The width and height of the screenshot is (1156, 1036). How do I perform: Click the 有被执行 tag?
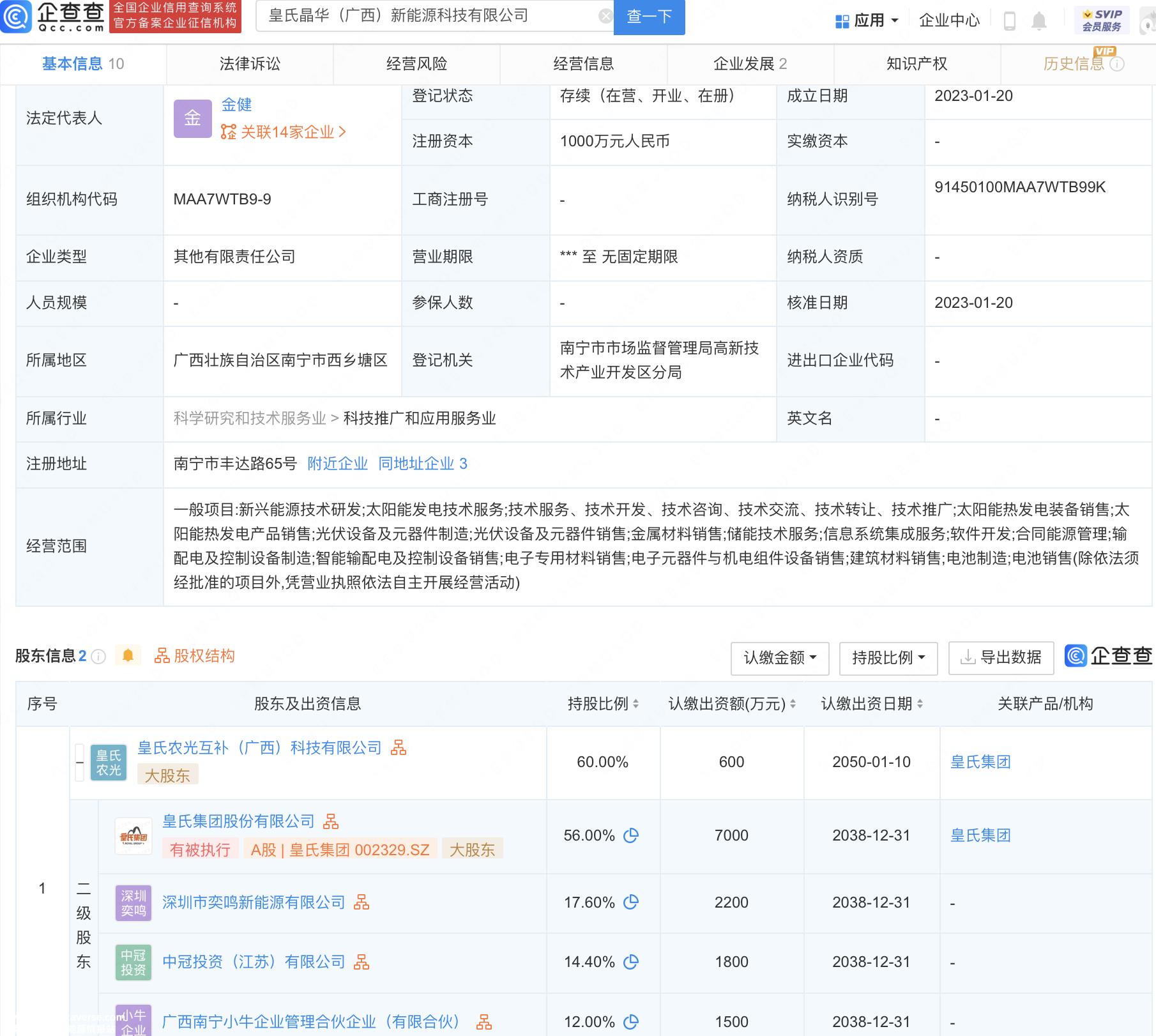coord(200,849)
